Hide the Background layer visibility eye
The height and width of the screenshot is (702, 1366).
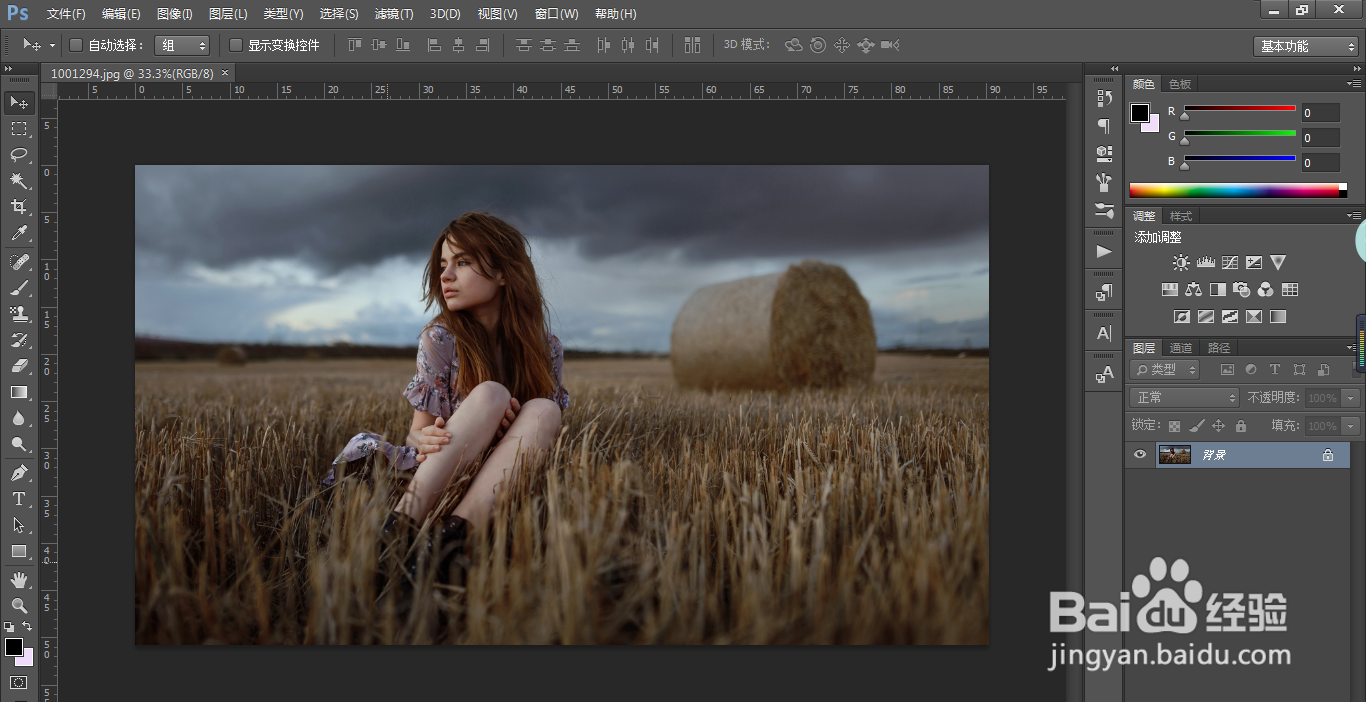(x=1139, y=454)
